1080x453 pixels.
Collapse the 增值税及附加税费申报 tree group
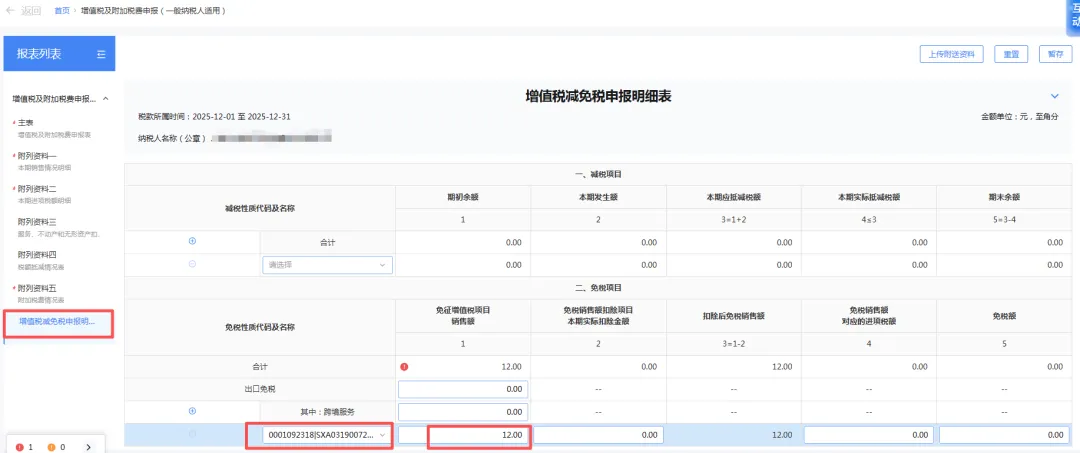(x=105, y=99)
